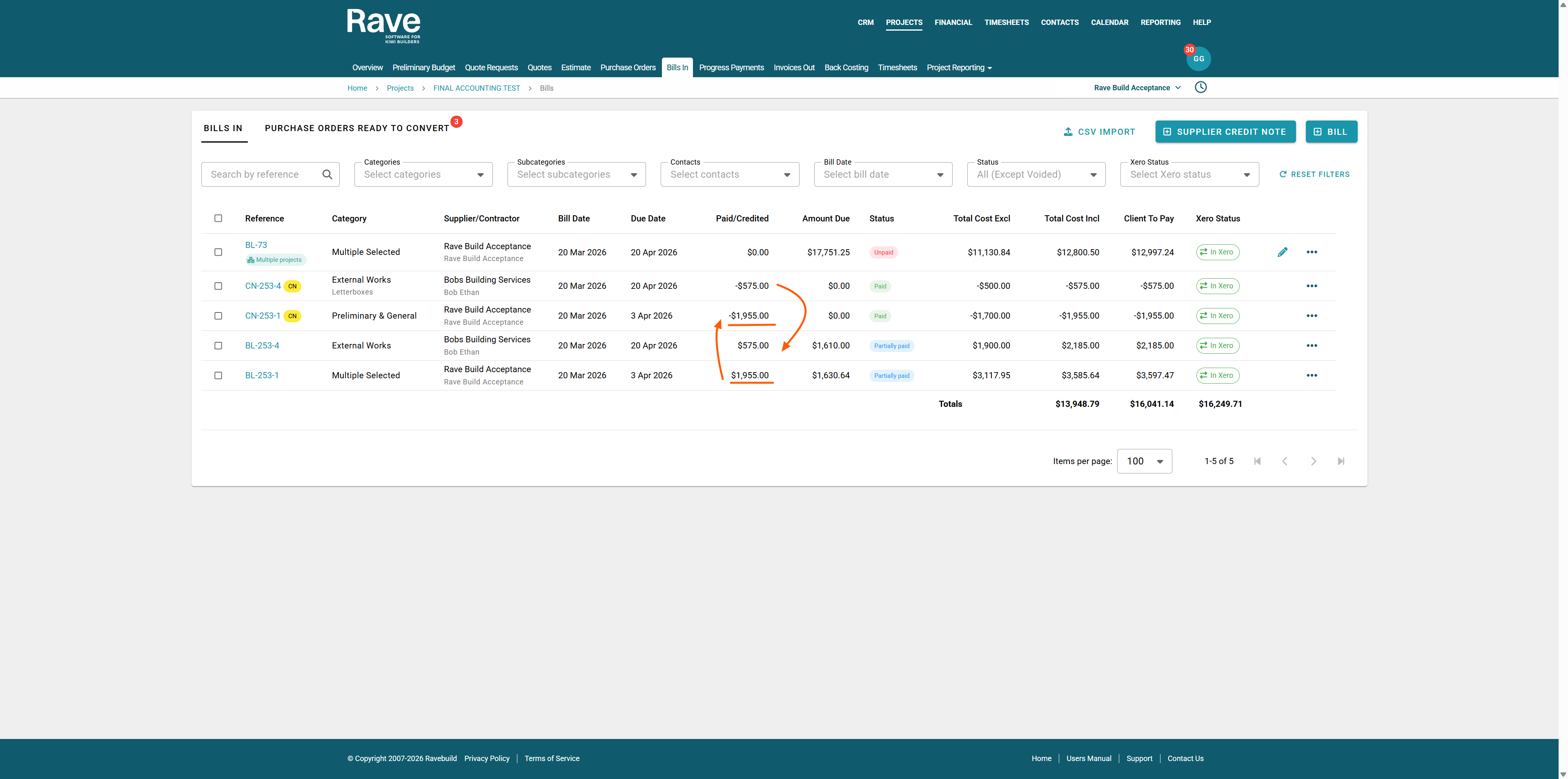Open the Categories dropdown
This screenshot has width=1568, height=779.
(423, 174)
